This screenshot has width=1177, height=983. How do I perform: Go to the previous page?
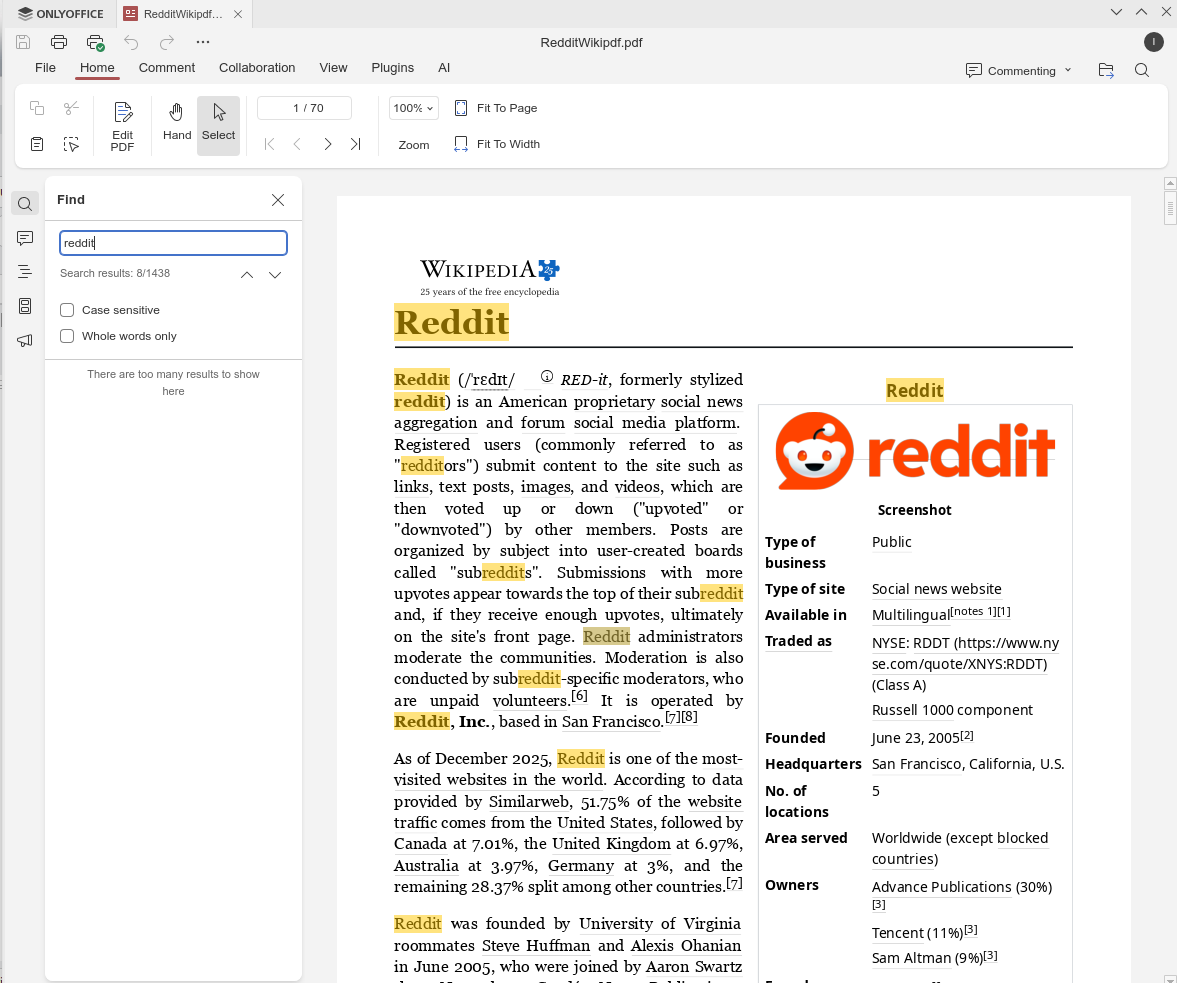(x=297, y=144)
